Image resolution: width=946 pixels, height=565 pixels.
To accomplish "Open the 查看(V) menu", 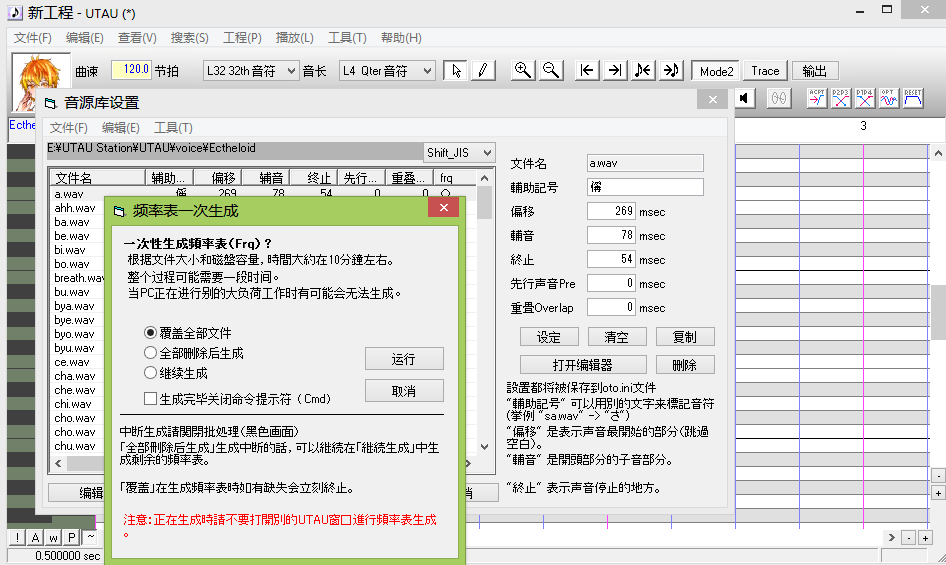I will [137, 37].
